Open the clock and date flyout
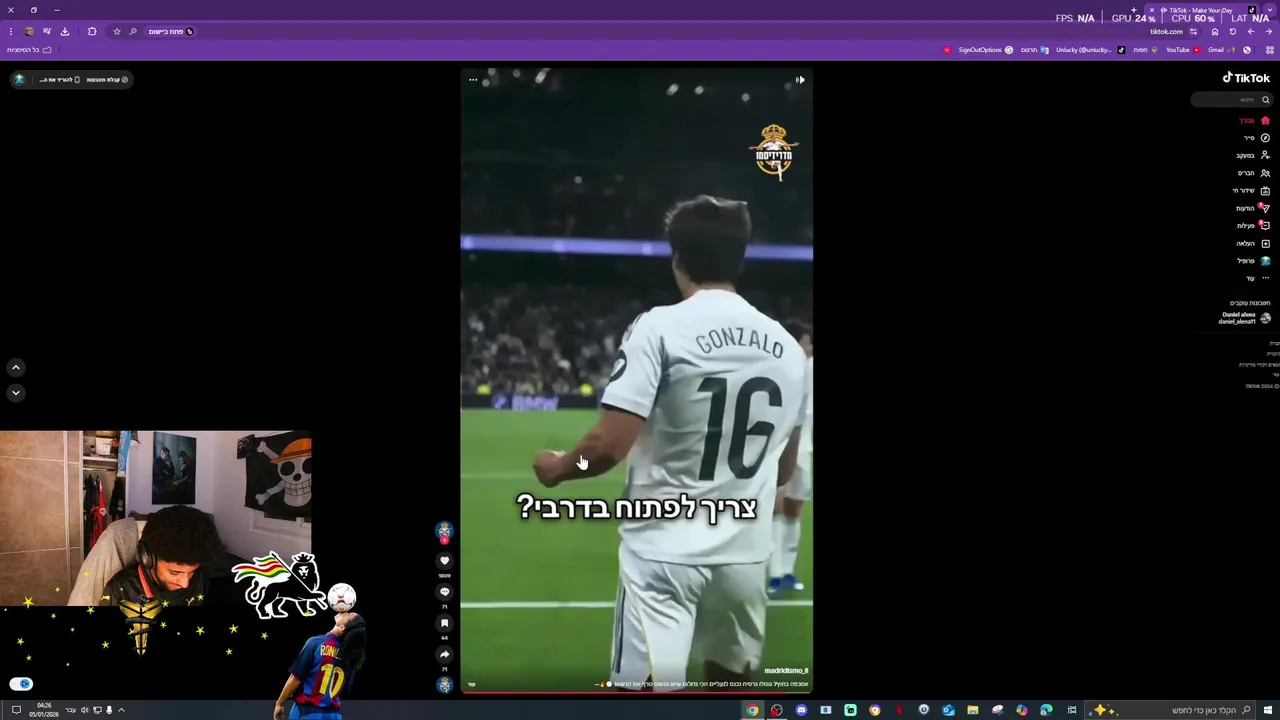 (45, 710)
